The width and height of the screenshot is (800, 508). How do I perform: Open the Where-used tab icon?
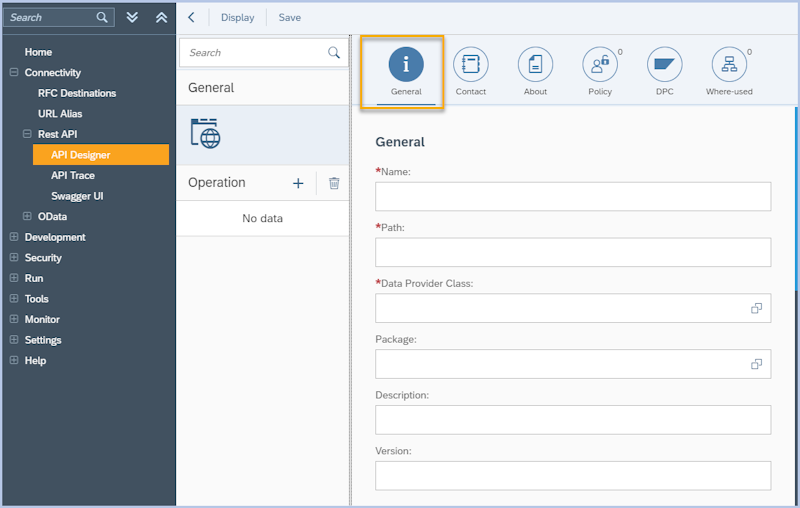coord(729,66)
